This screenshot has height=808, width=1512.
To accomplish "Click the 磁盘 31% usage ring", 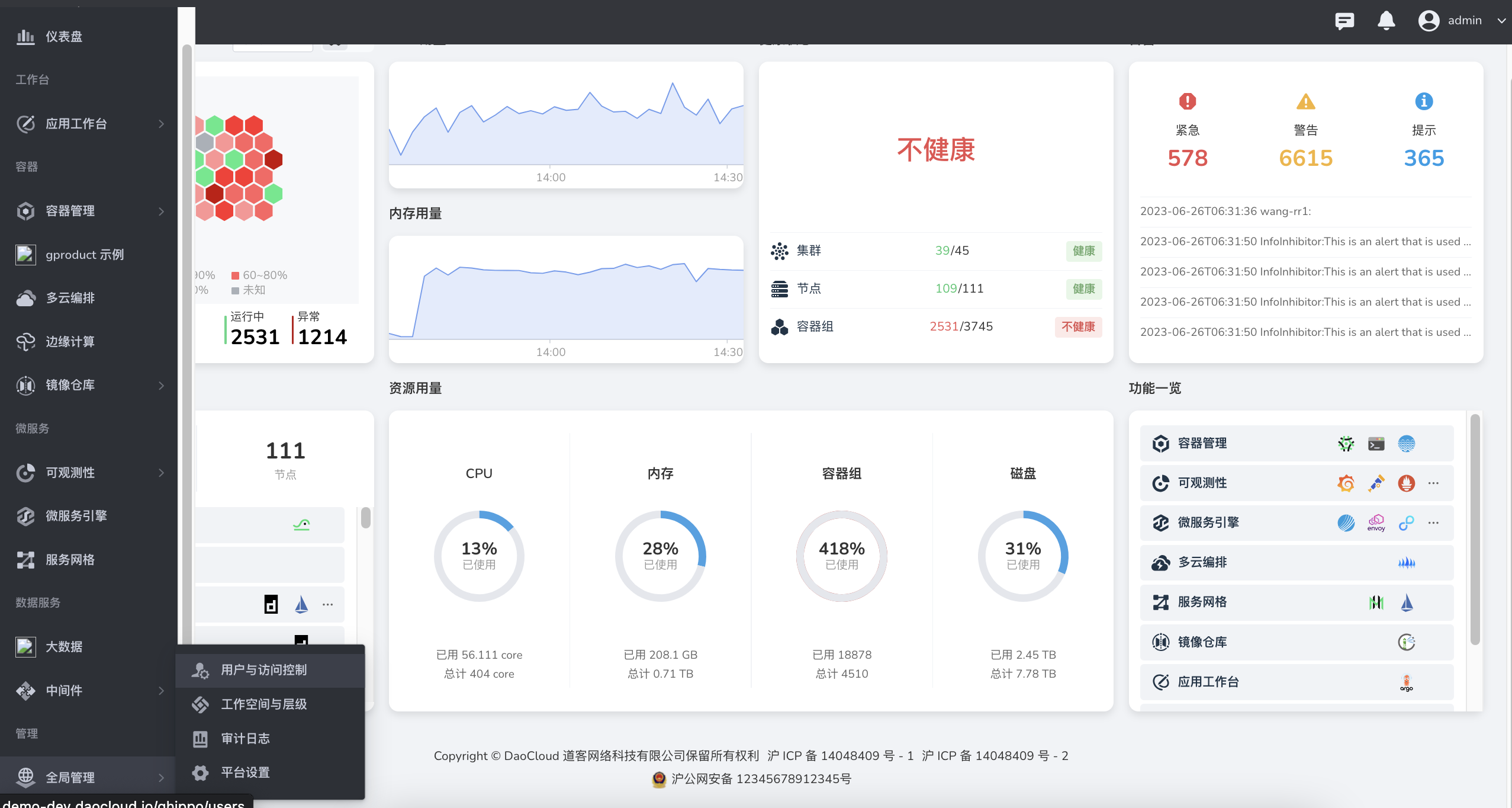I will click(1023, 556).
